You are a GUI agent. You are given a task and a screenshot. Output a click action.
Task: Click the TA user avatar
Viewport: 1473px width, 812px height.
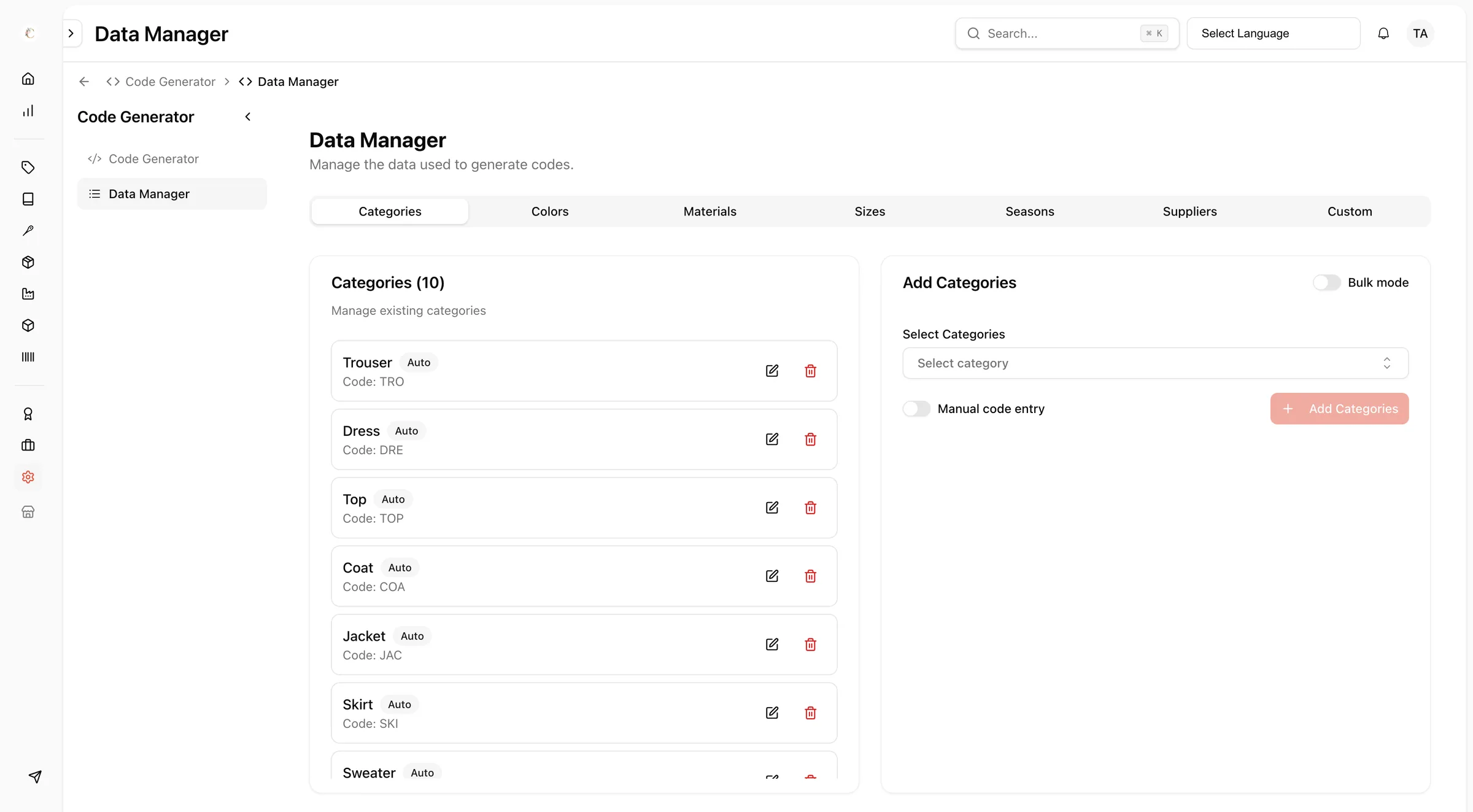click(x=1420, y=33)
